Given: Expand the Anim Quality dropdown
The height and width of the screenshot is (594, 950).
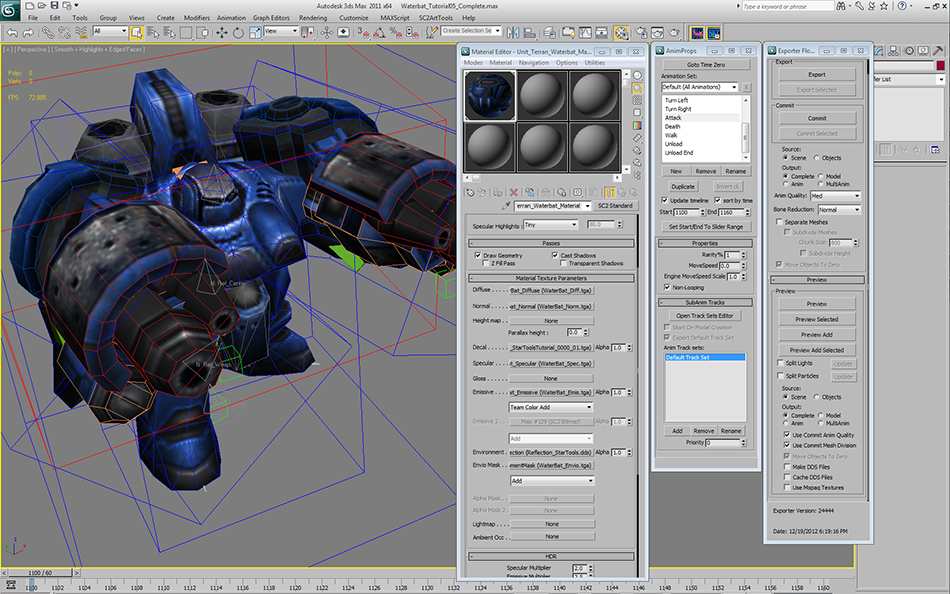Looking at the screenshot, I should click(x=836, y=196).
